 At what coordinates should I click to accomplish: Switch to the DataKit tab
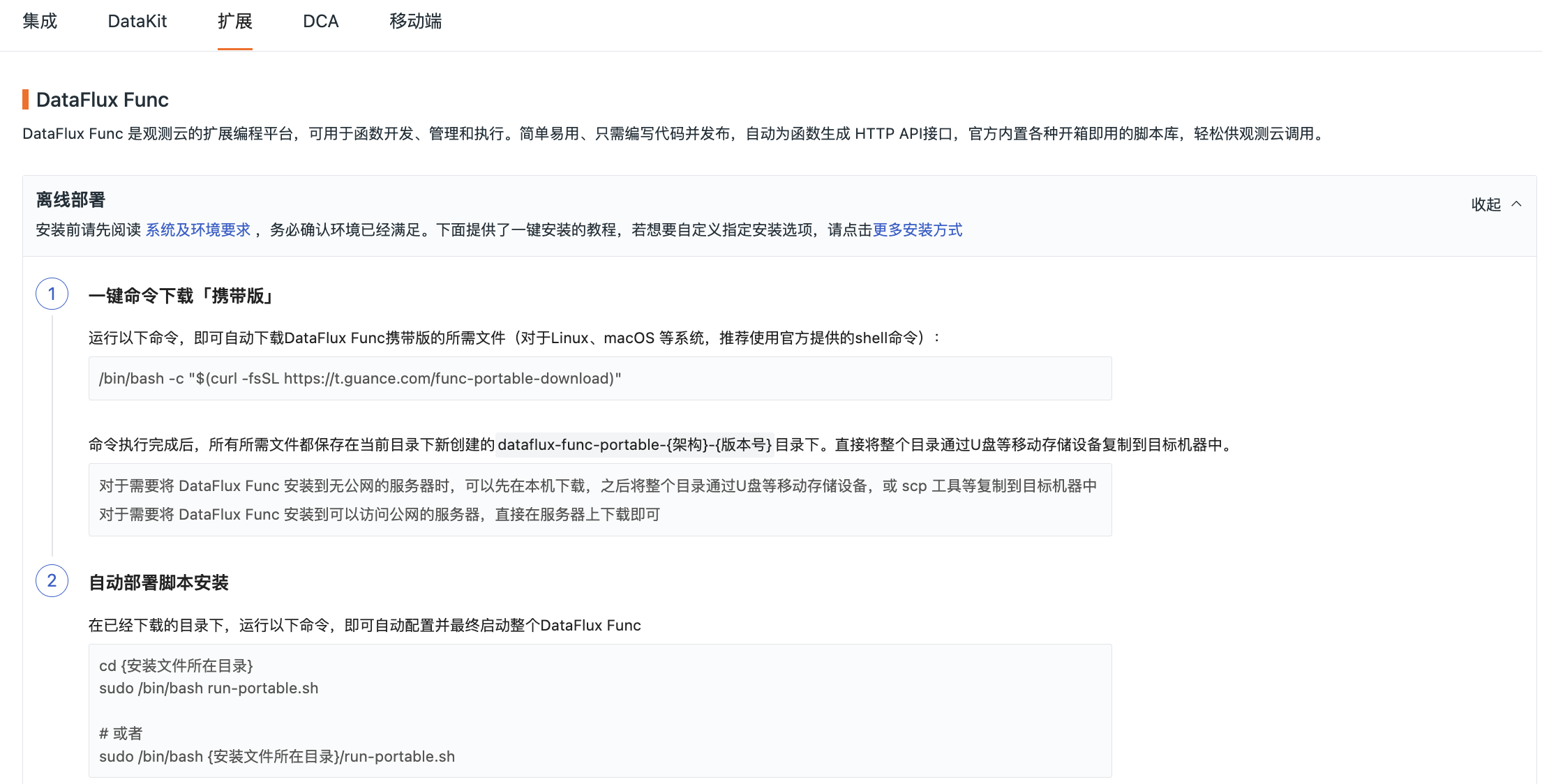tap(137, 22)
